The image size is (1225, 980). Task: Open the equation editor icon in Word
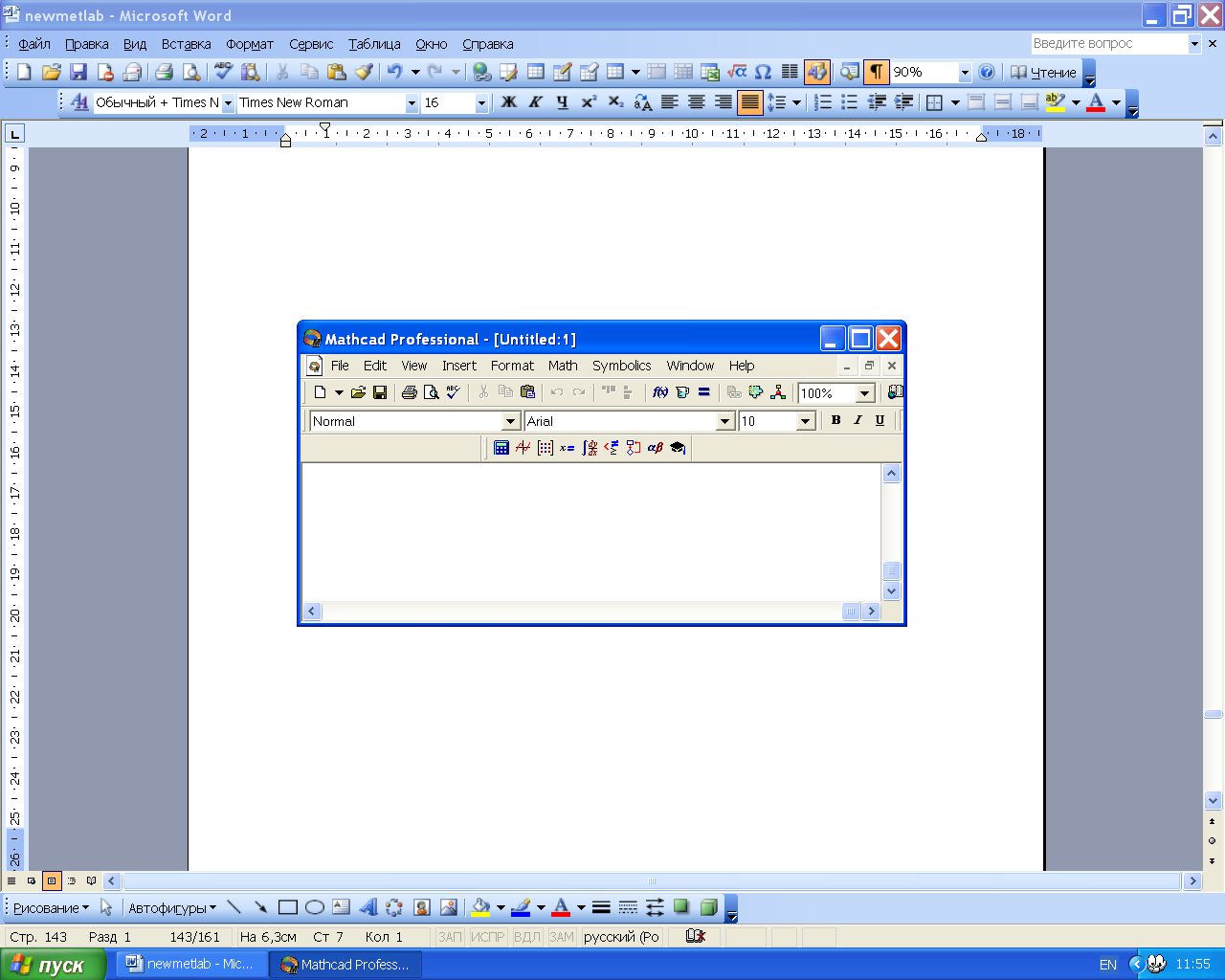click(737, 72)
